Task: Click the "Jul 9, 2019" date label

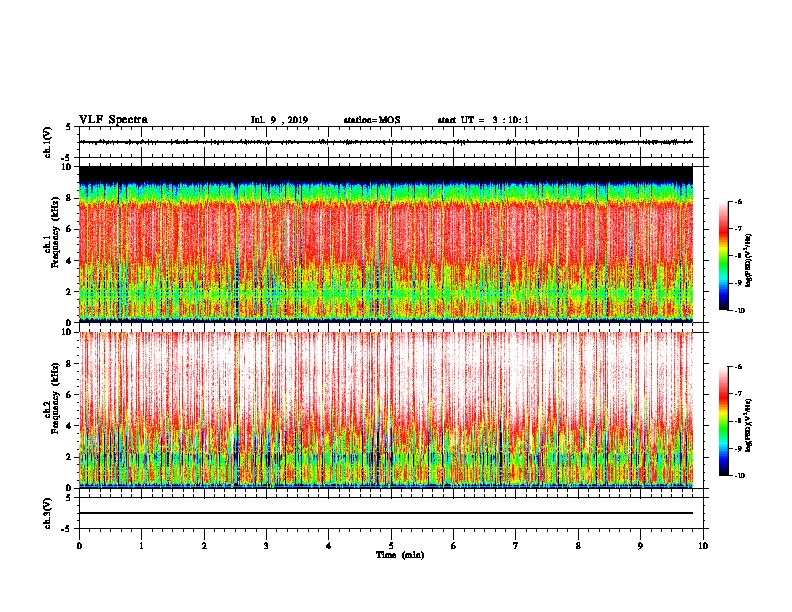Action: [x=279, y=120]
